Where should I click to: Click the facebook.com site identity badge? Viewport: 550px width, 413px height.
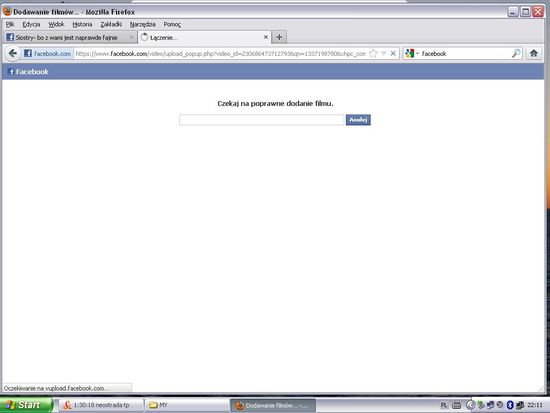(x=47, y=54)
